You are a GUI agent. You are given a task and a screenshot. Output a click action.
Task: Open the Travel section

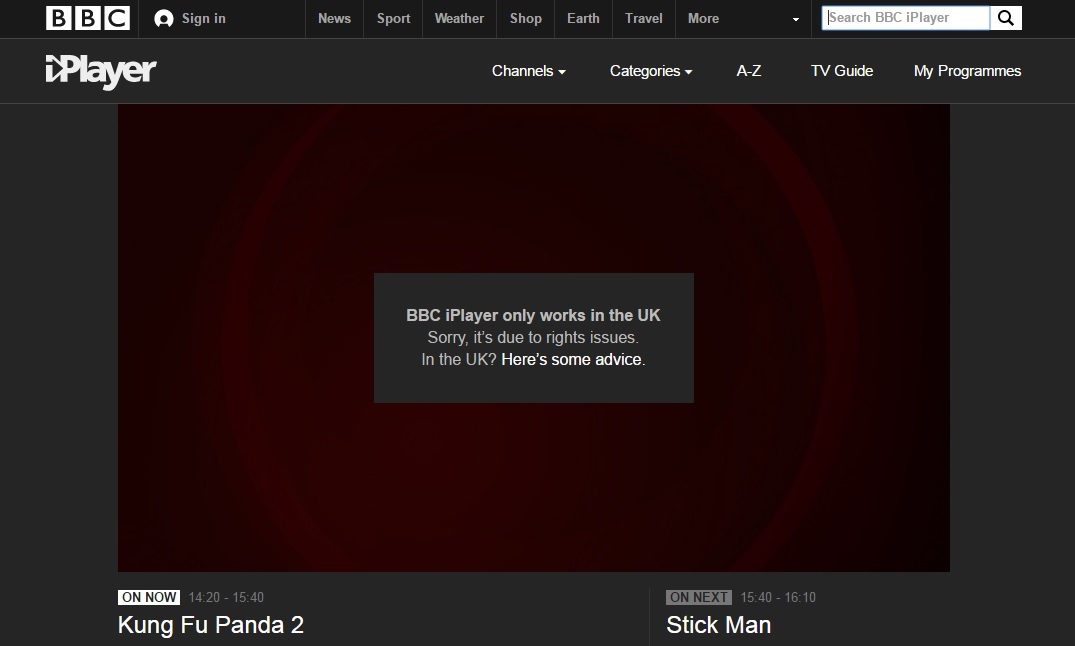(x=644, y=19)
